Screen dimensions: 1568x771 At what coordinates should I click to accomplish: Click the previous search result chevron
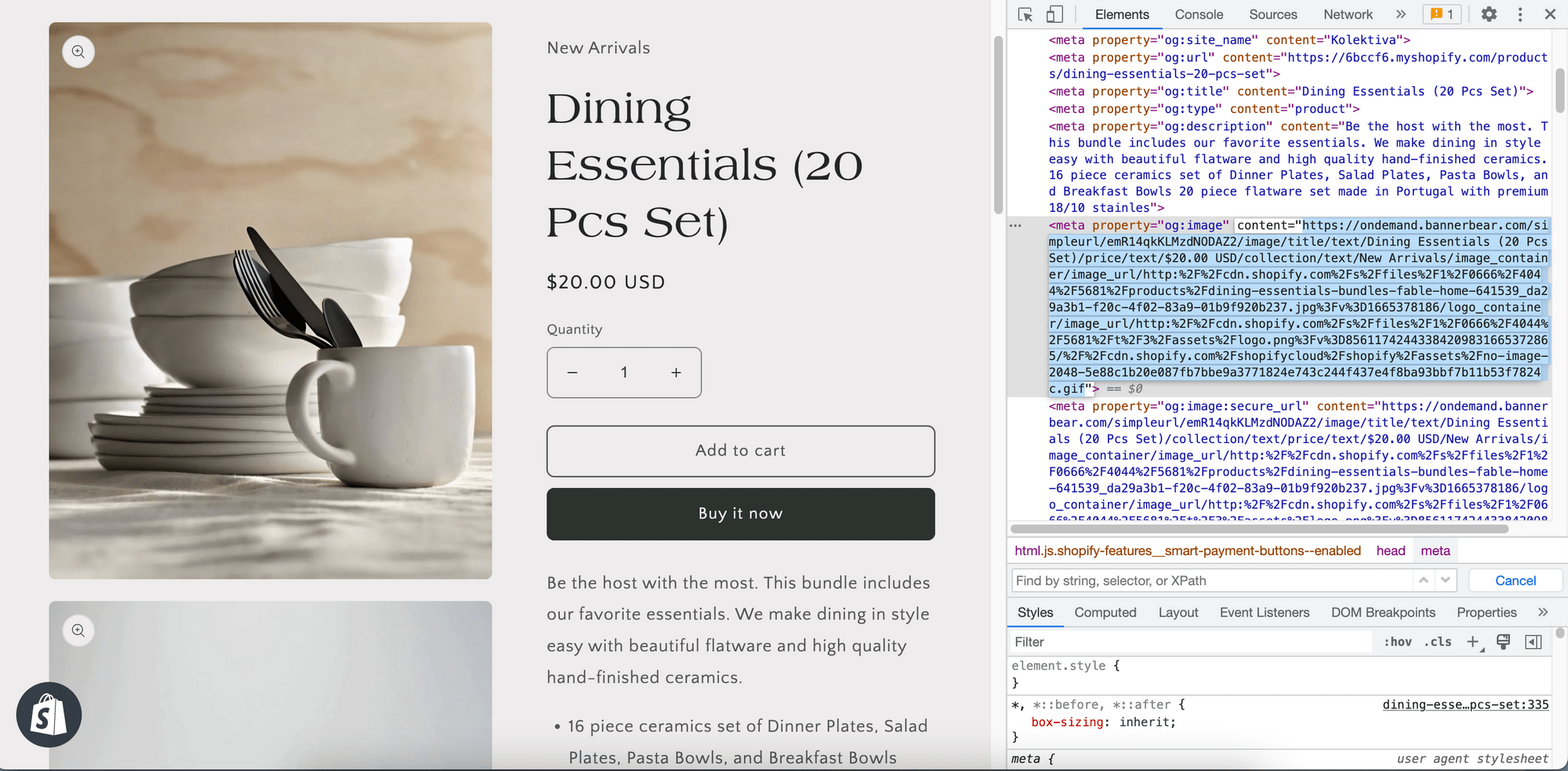coord(1423,580)
